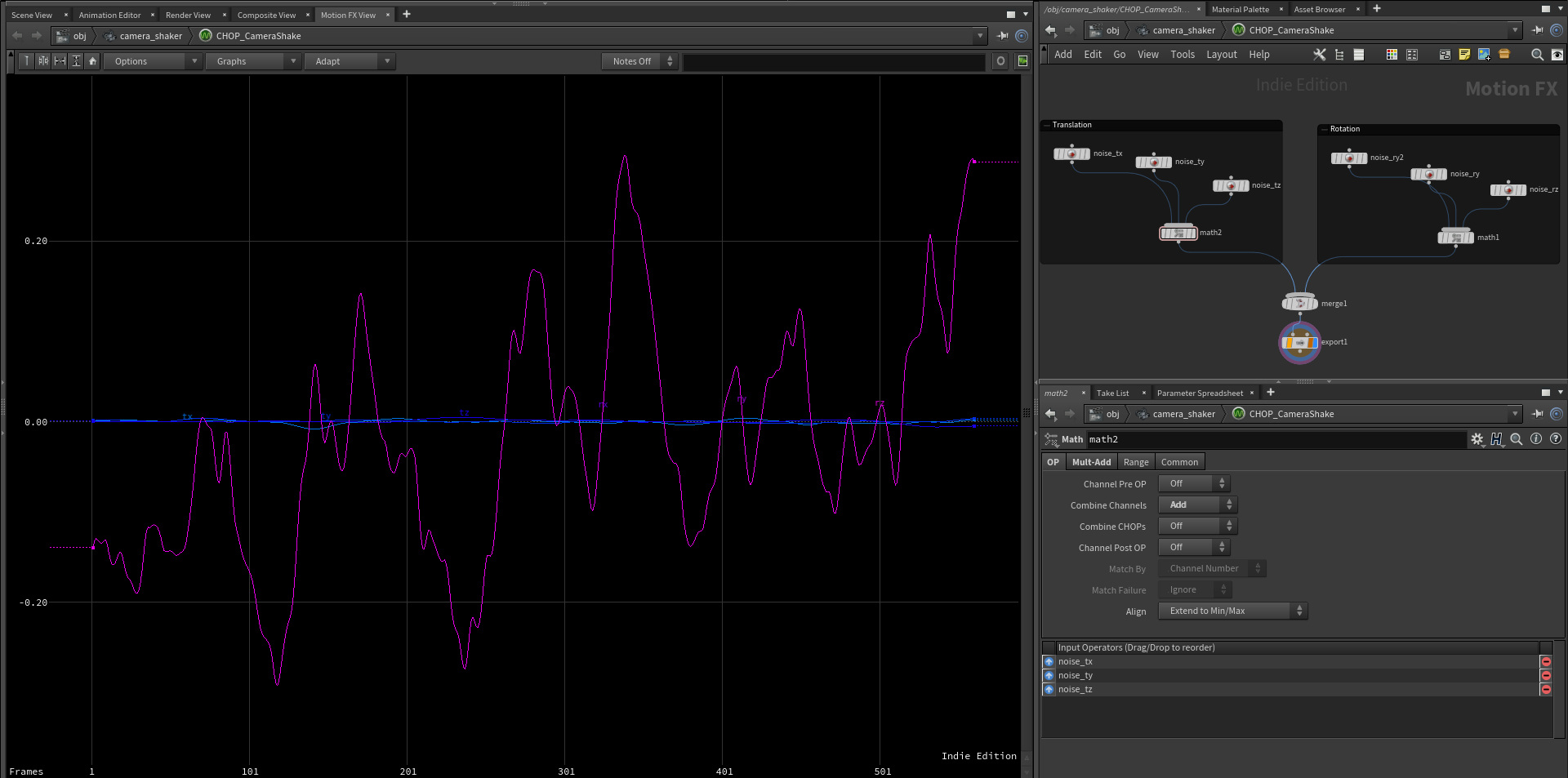
Task: Open node info for math2
Action: [1536, 439]
